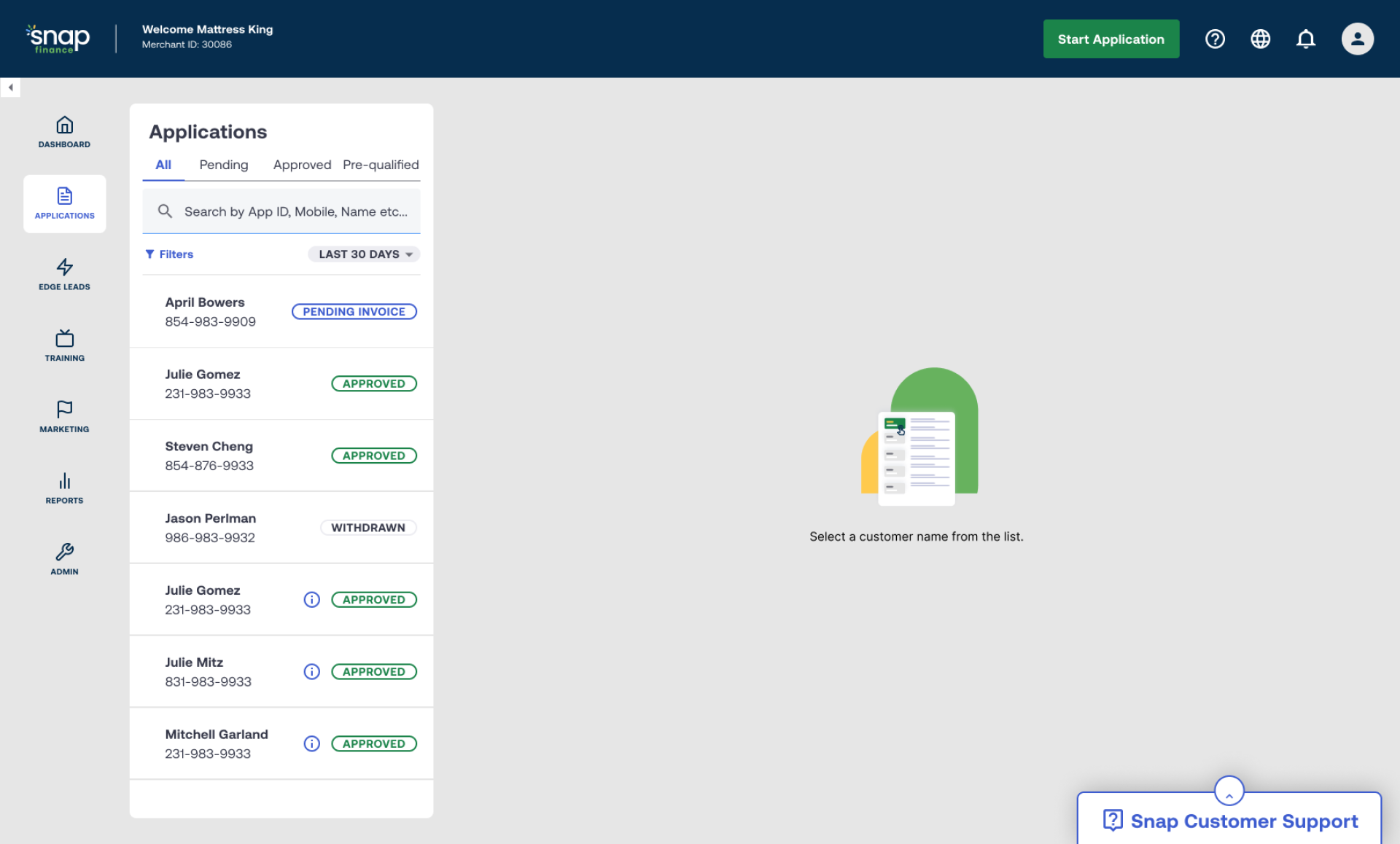Image resolution: width=1400 pixels, height=844 pixels.
Task: Open the Filters panel
Action: (168, 254)
